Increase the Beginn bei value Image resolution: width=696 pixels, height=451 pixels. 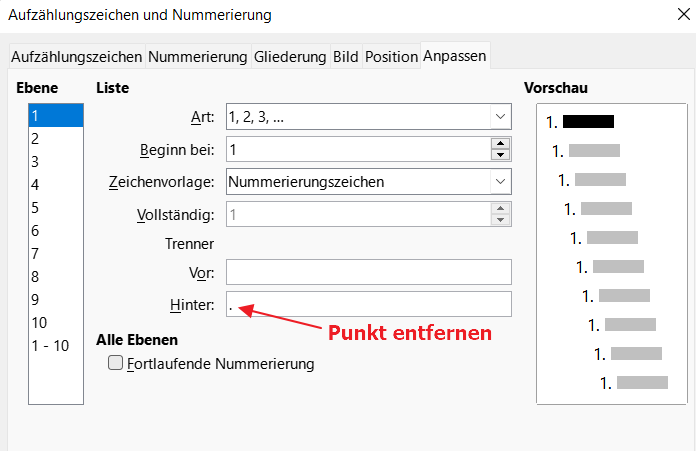pos(501,144)
